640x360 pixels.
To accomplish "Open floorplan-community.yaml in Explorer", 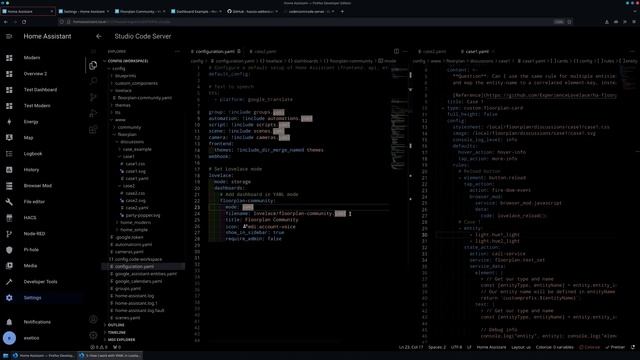I will click(145, 98).
